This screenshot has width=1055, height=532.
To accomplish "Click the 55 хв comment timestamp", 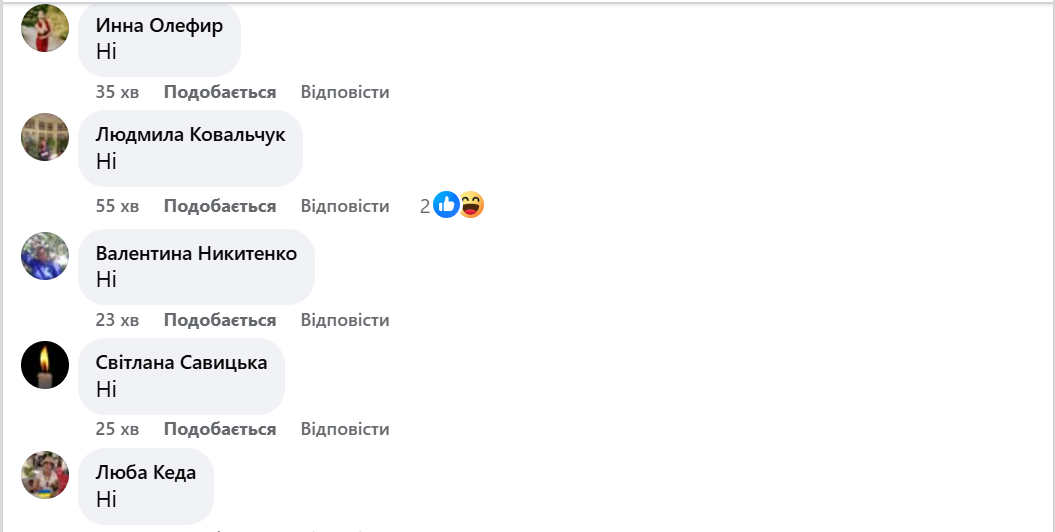I will [x=117, y=206].
